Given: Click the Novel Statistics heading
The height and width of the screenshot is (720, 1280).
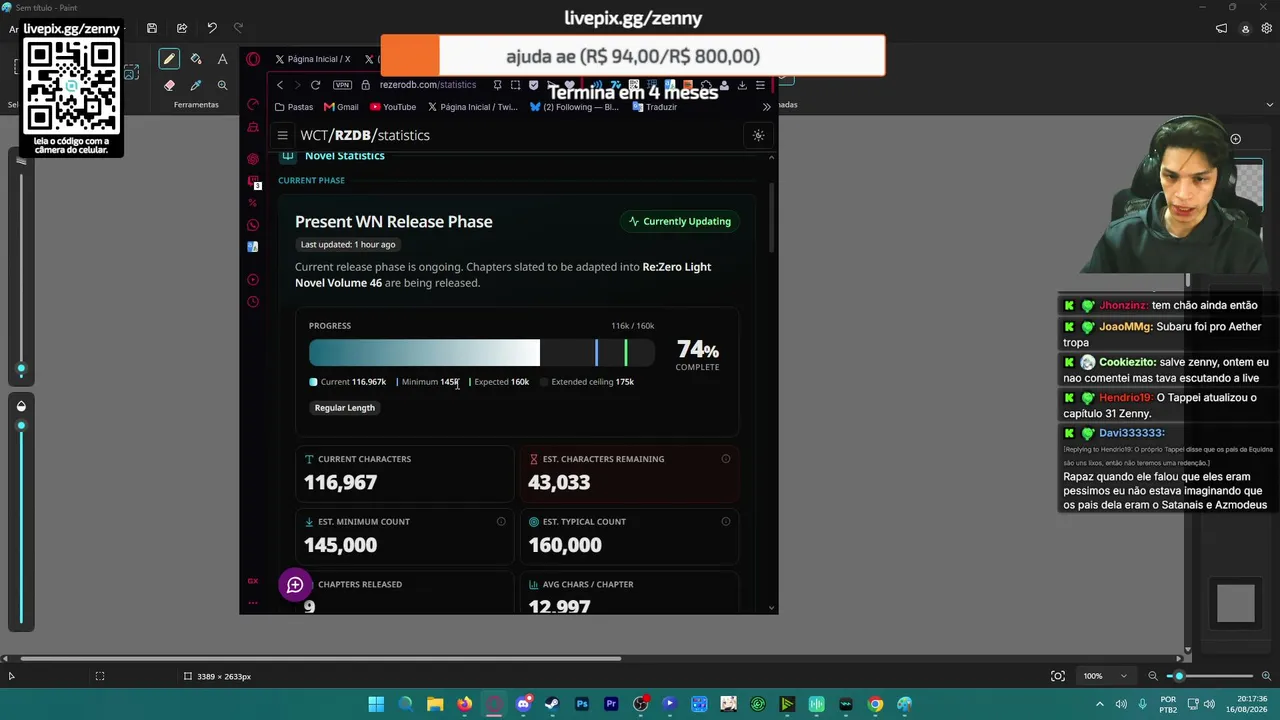Looking at the screenshot, I should [x=345, y=156].
